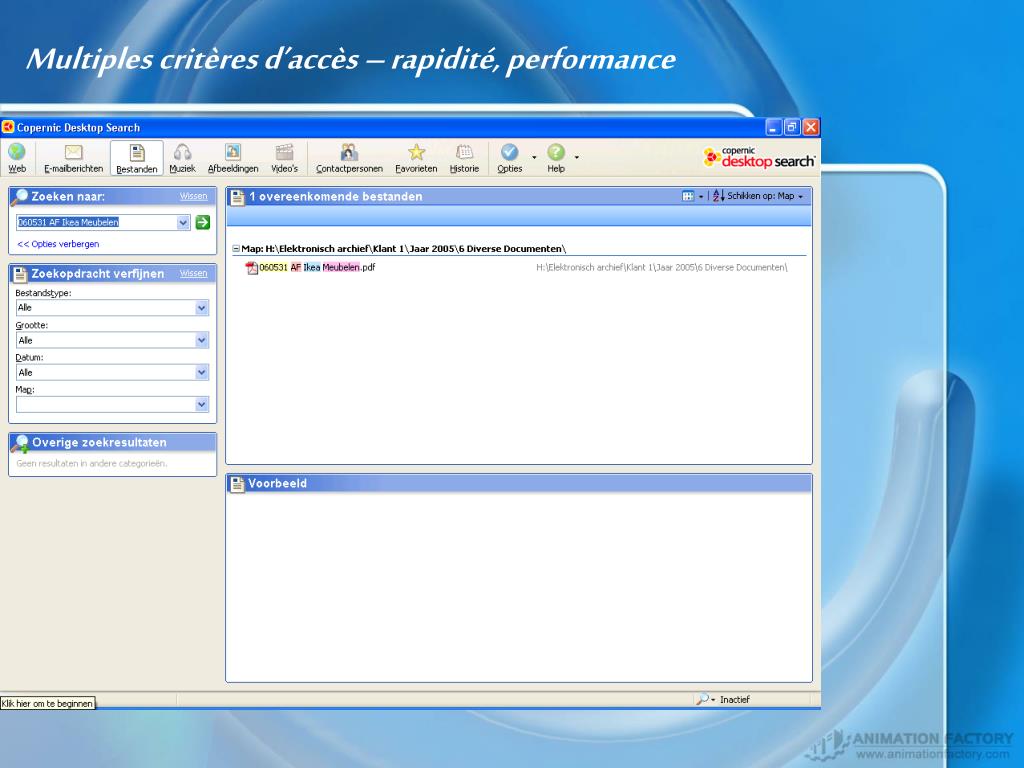Viewport: 1024px width, 768px height.
Task: Click the PDF icon of the result file
Action: click(251, 268)
